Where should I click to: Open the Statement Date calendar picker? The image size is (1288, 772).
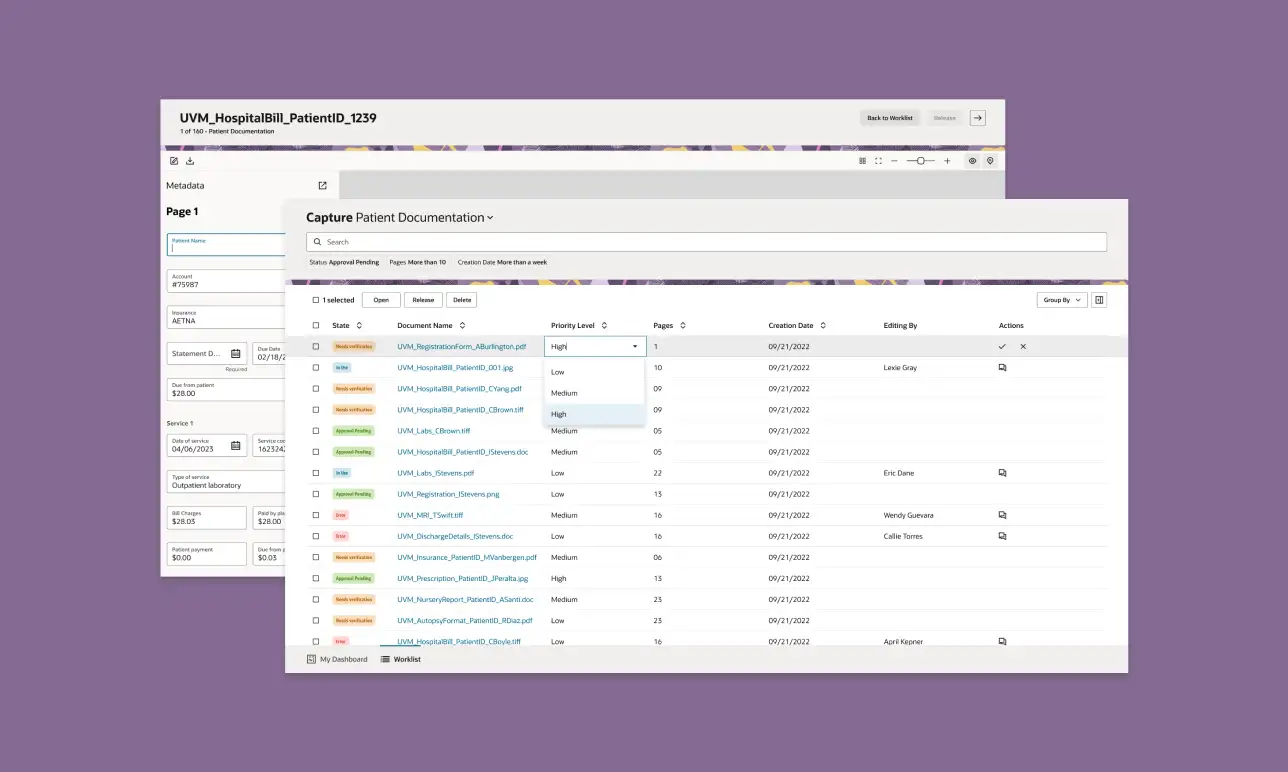236,353
